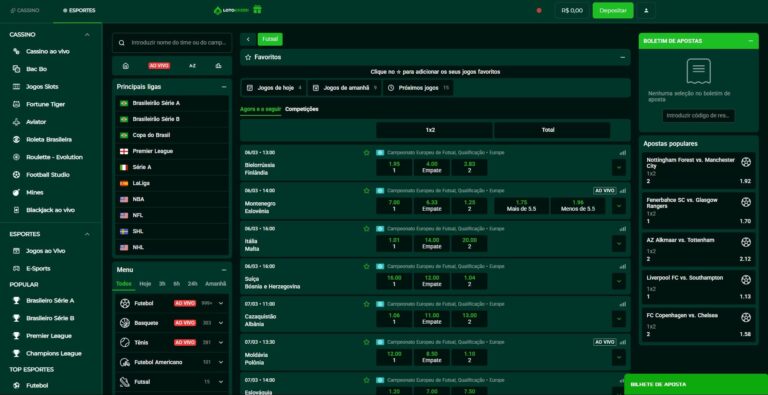This screenshot has height=395, width=768.
Task: Open the home icon in sports filter bar
Action: [125, 66]
